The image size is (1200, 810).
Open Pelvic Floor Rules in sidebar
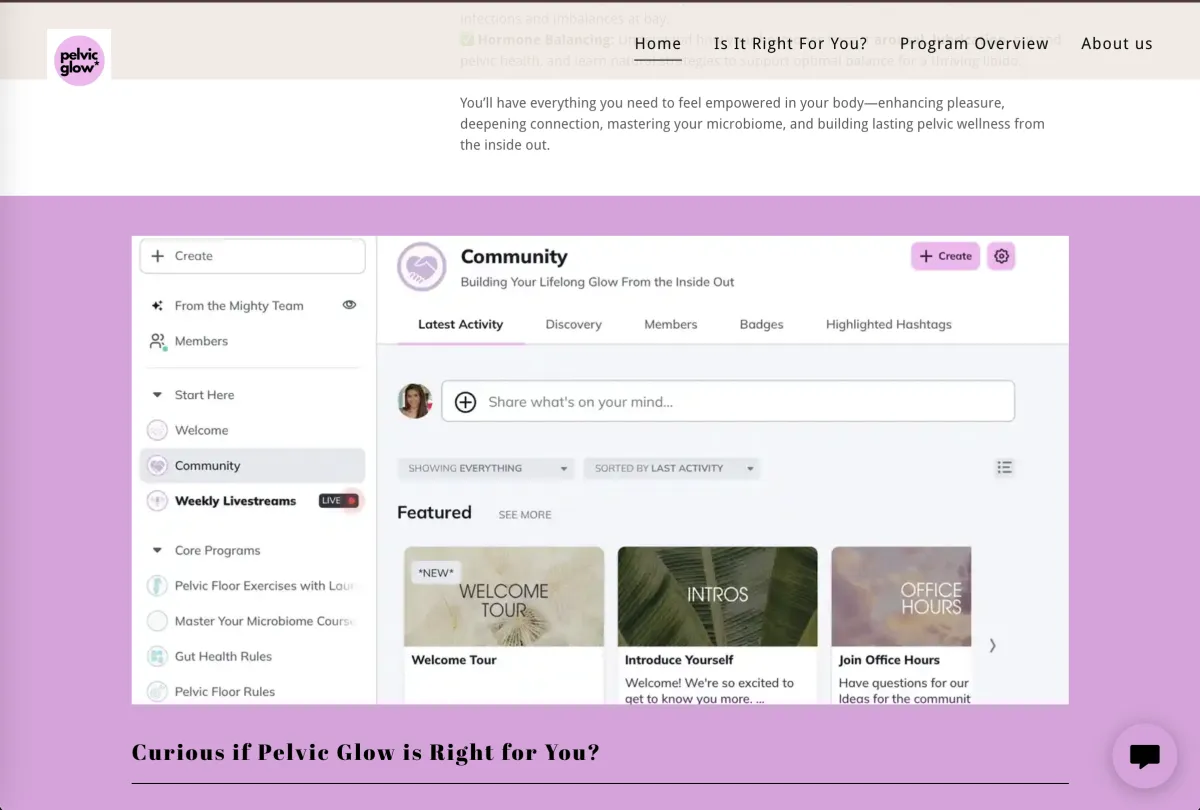[225, 691]
